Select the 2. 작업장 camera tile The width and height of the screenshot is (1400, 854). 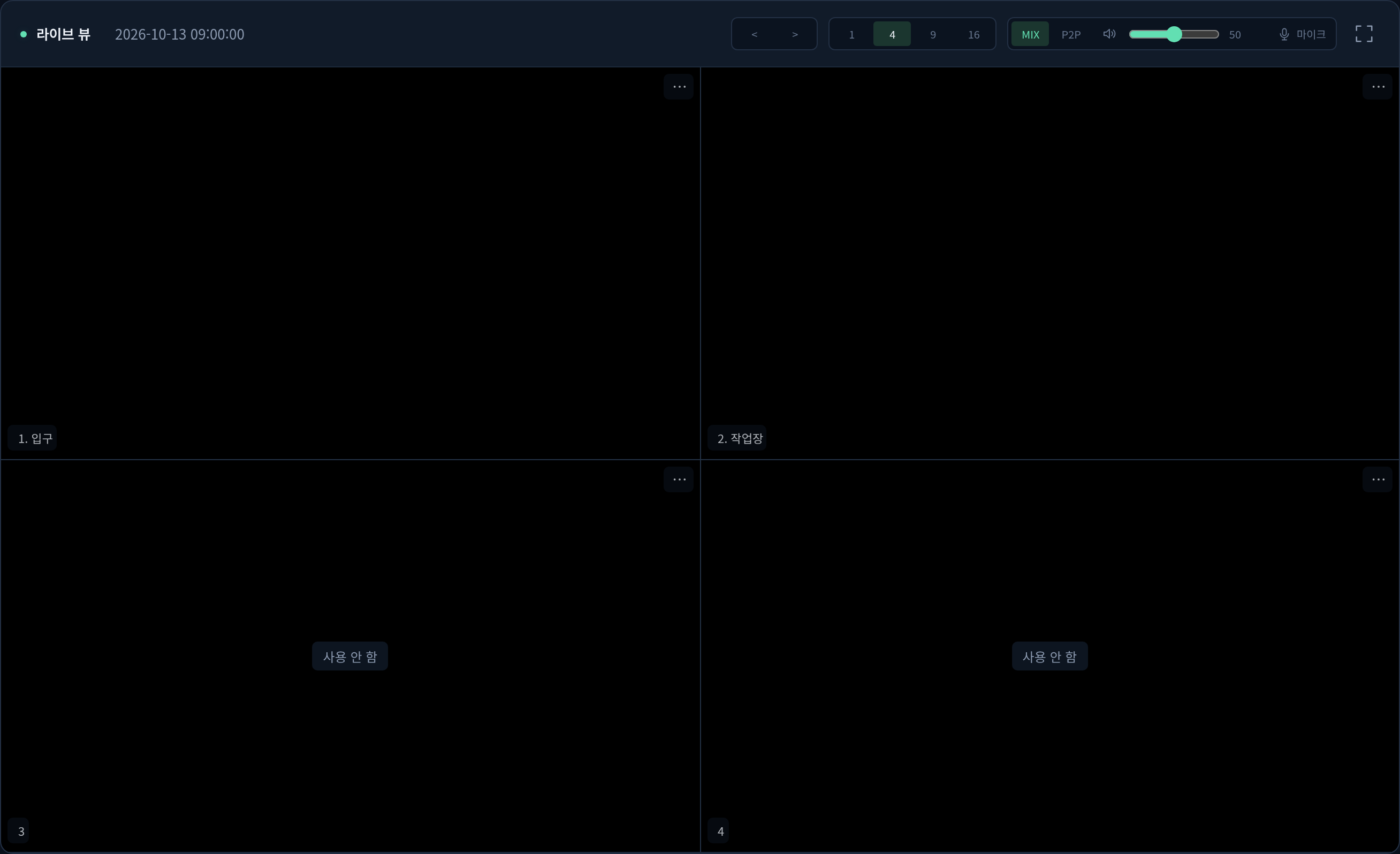[x=1049, y=263]
